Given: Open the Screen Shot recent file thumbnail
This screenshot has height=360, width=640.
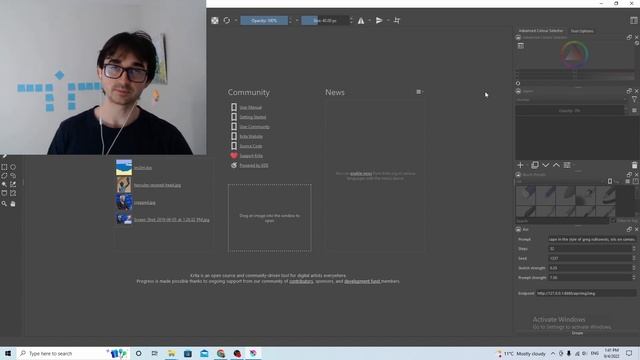Looking at the screenshot, I should point(124,219).
